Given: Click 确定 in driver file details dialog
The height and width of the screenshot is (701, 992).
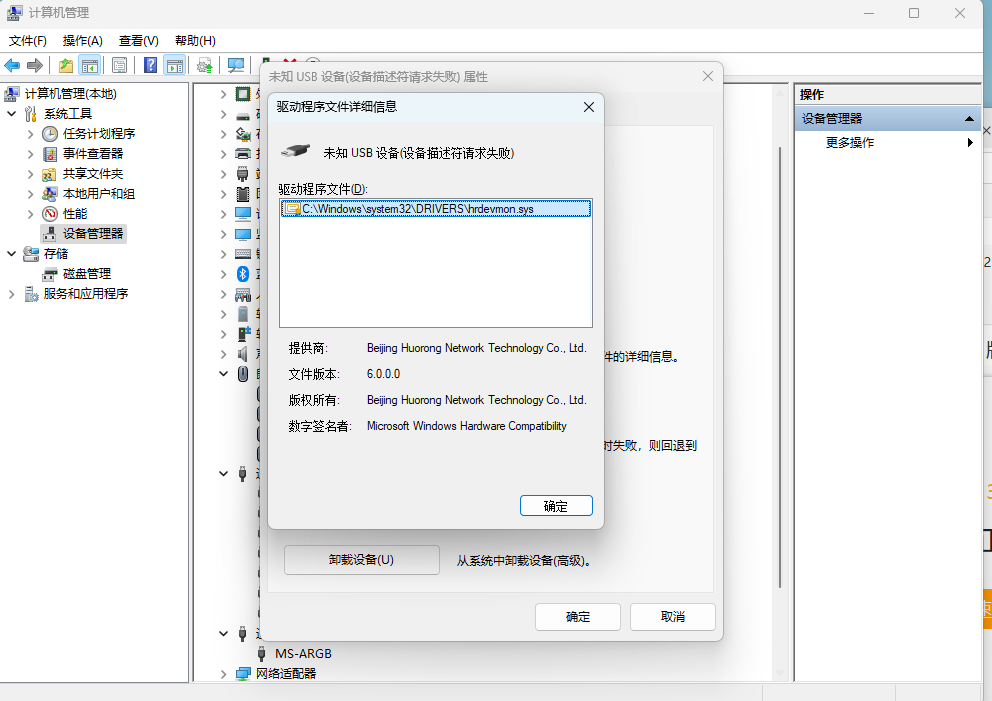Looking at the screenshot, I should (556, 506).
